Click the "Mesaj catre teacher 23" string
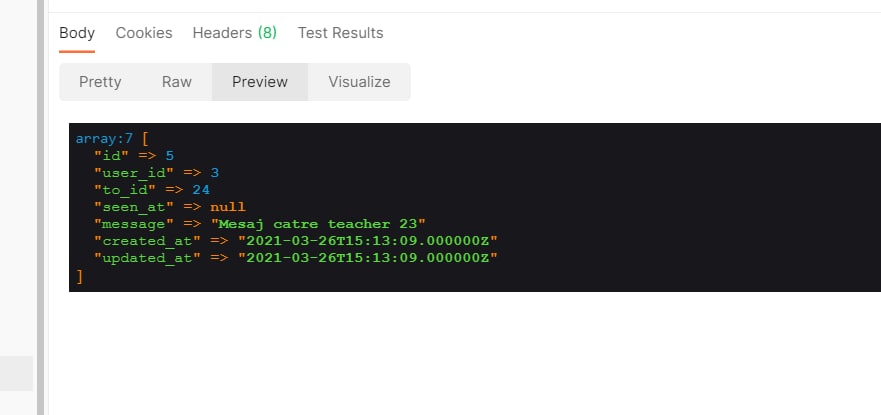 318,224
